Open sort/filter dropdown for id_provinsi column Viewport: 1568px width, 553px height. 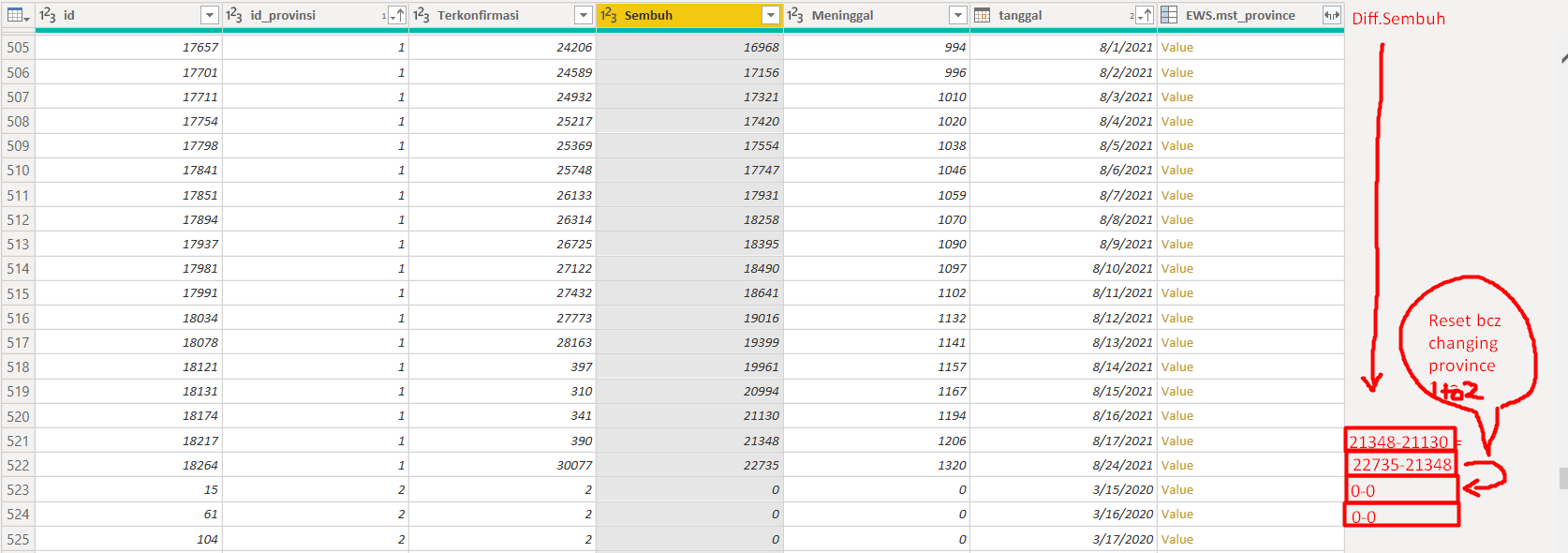coord(395,15)
